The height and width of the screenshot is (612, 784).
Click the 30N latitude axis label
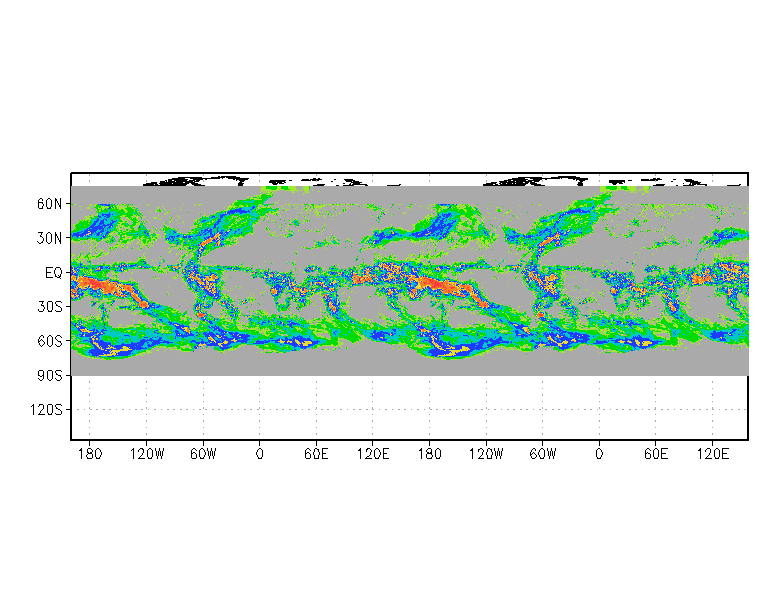tap(50, 238)
